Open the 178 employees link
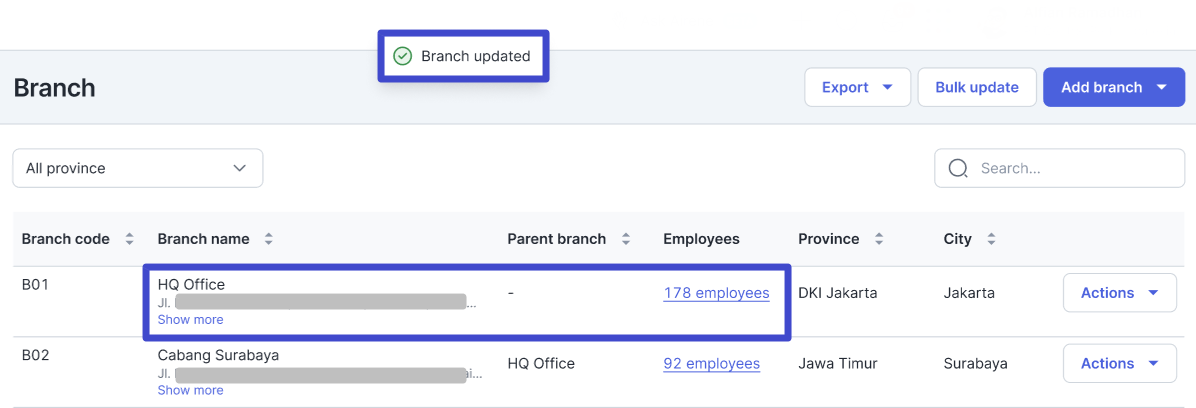This screenshot has width=1196, height=408. point(716,293)
